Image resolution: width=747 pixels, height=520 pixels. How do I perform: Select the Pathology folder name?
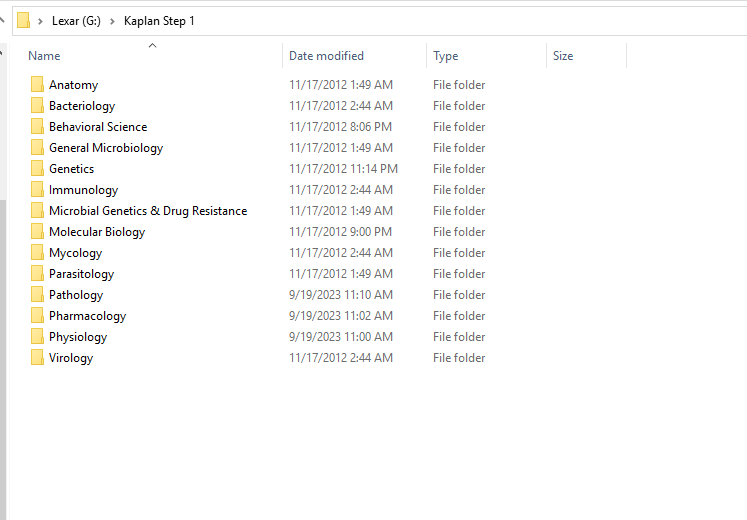pyautogui.click(x=76, y=295)
